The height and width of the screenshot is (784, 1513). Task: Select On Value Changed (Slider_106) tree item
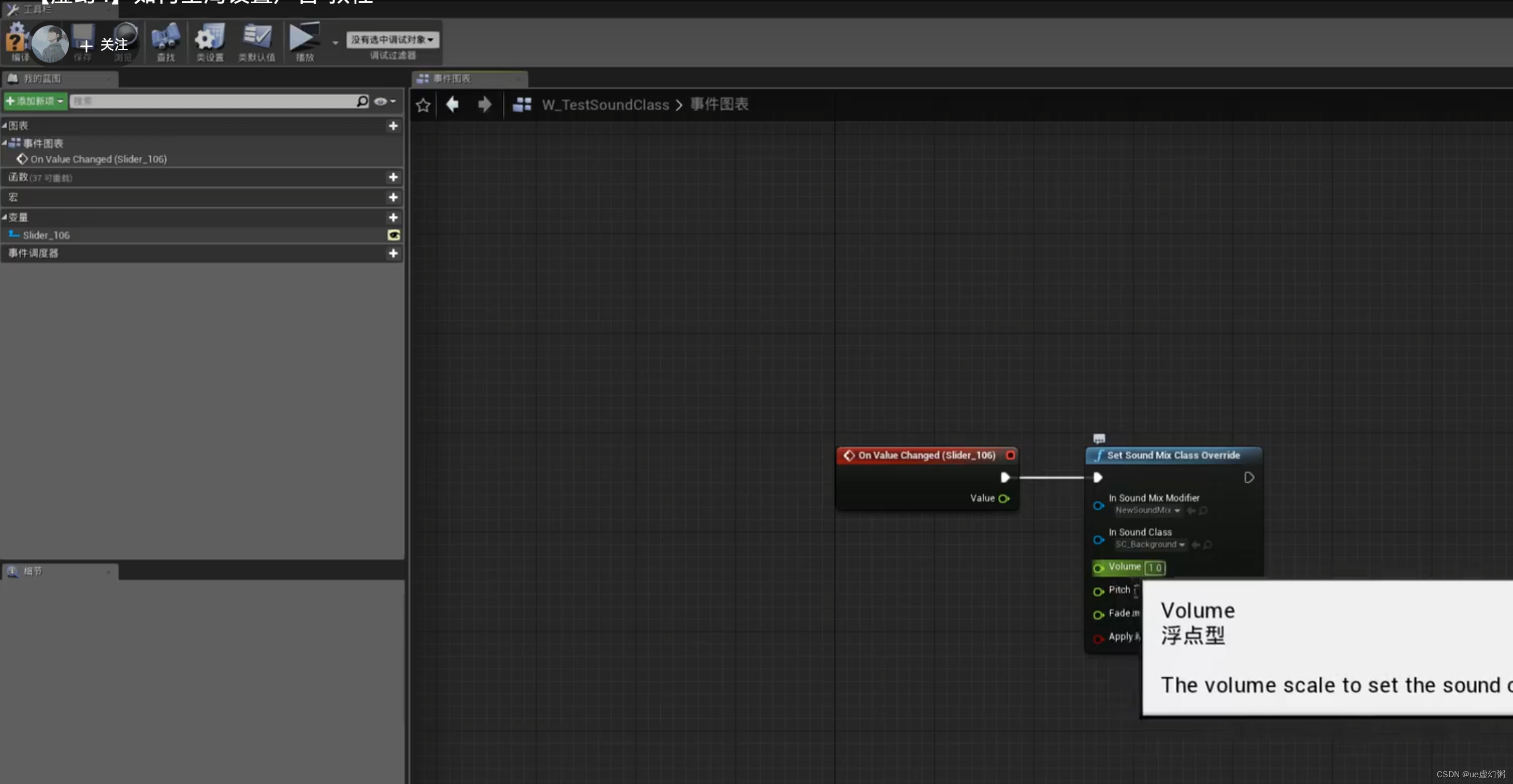pos(98,159)
